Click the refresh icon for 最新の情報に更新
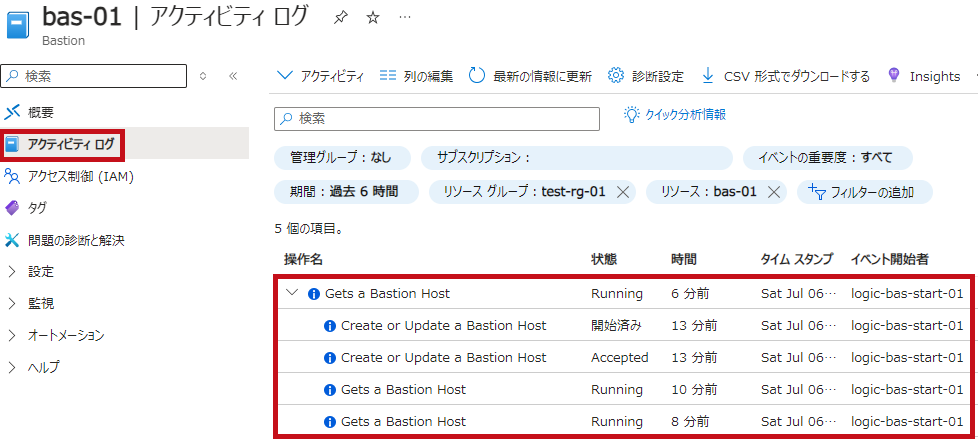This screenshot has width=978, height=443. tap(477, 76)
